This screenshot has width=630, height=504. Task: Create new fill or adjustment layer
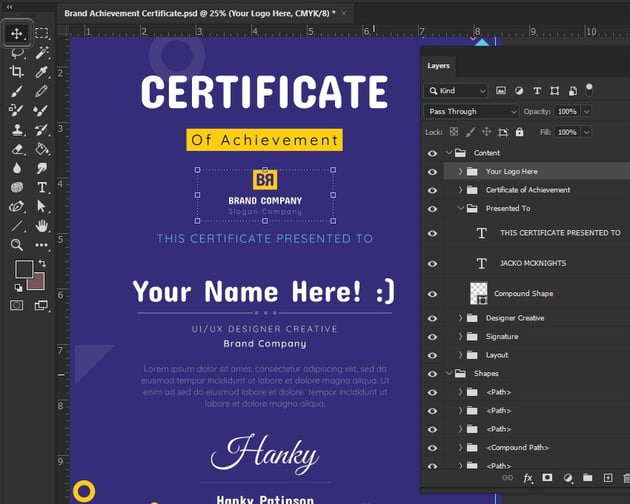pos(568,478)
